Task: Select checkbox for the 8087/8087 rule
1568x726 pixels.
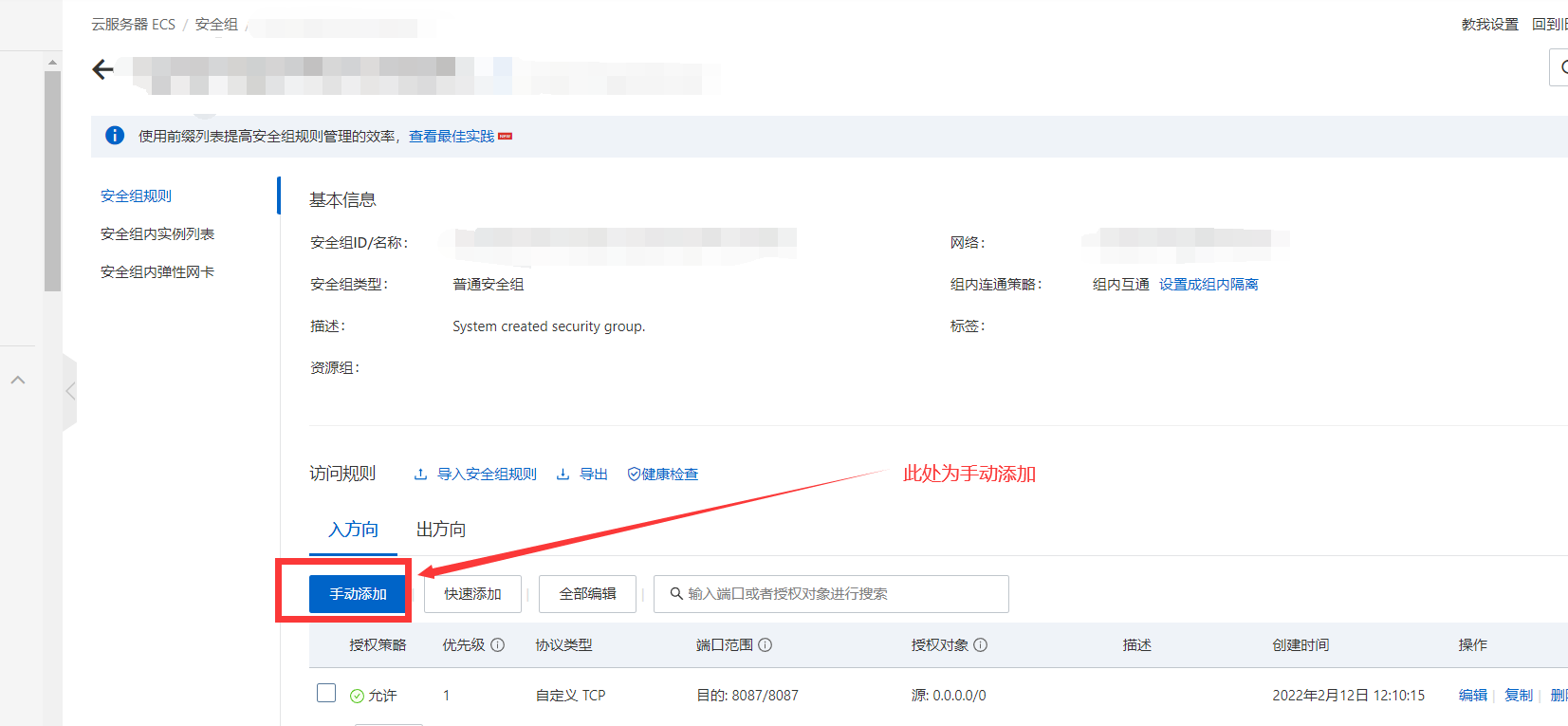Action: click(x=326, y=693)
